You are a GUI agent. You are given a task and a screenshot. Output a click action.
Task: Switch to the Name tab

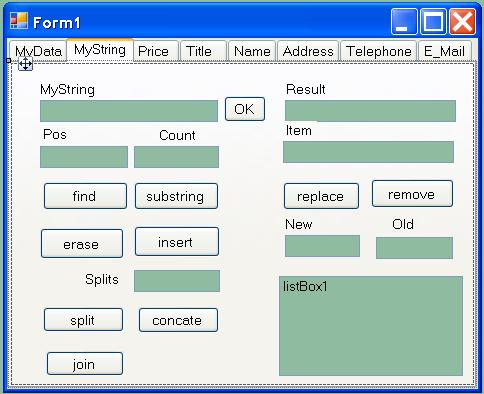pos(252,51)
